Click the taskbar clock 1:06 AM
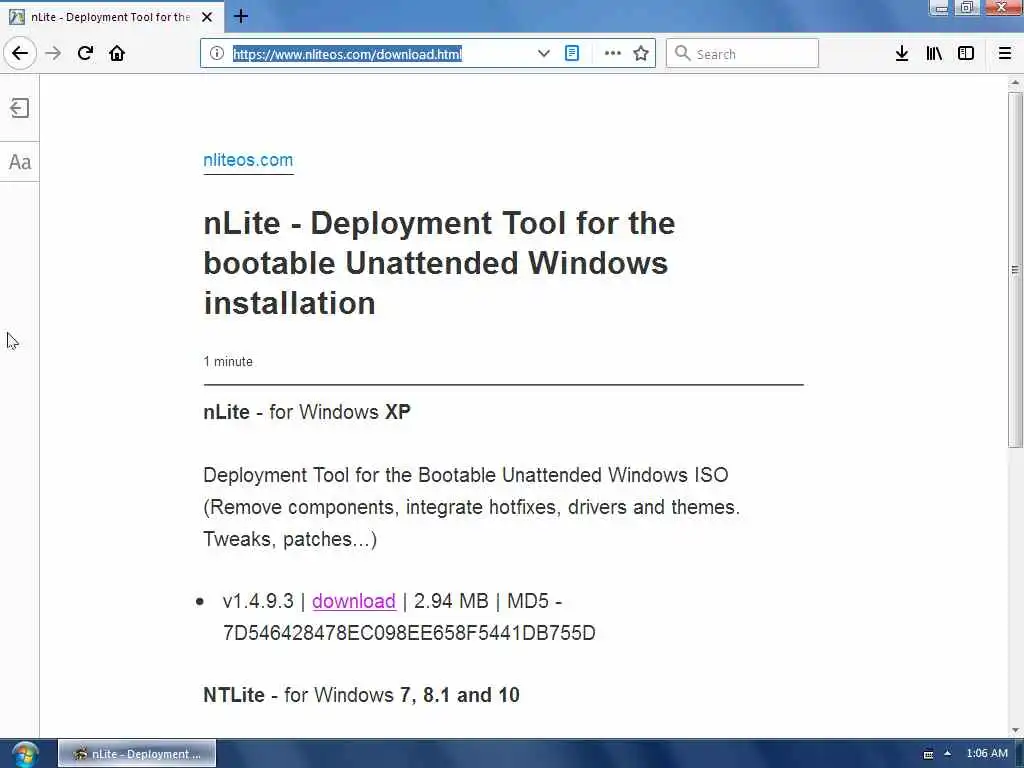 [x=987, y=753]
